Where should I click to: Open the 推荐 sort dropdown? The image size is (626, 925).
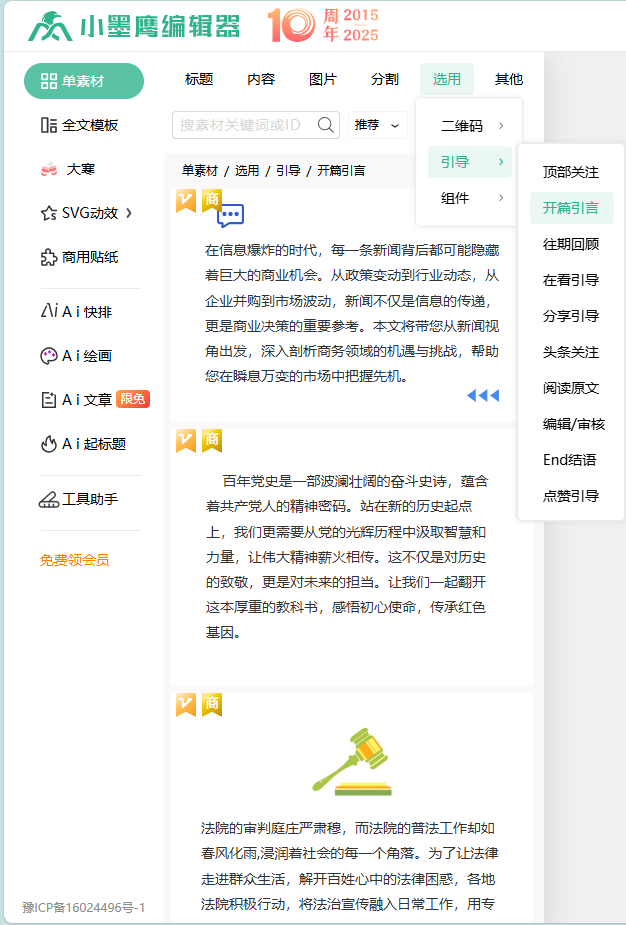click(x=377, y=125)
